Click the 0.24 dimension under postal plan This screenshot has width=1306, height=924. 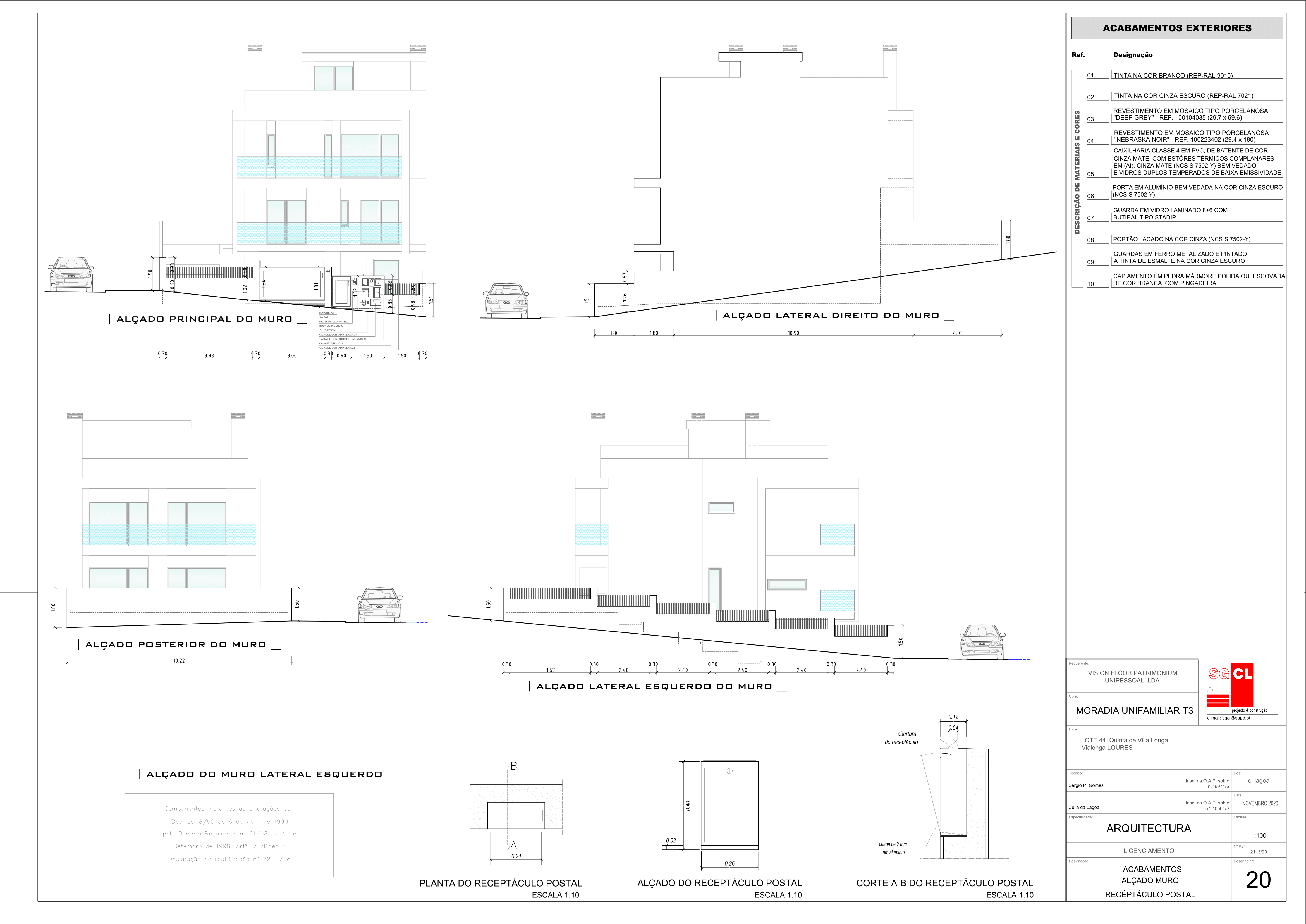point(516,856)
